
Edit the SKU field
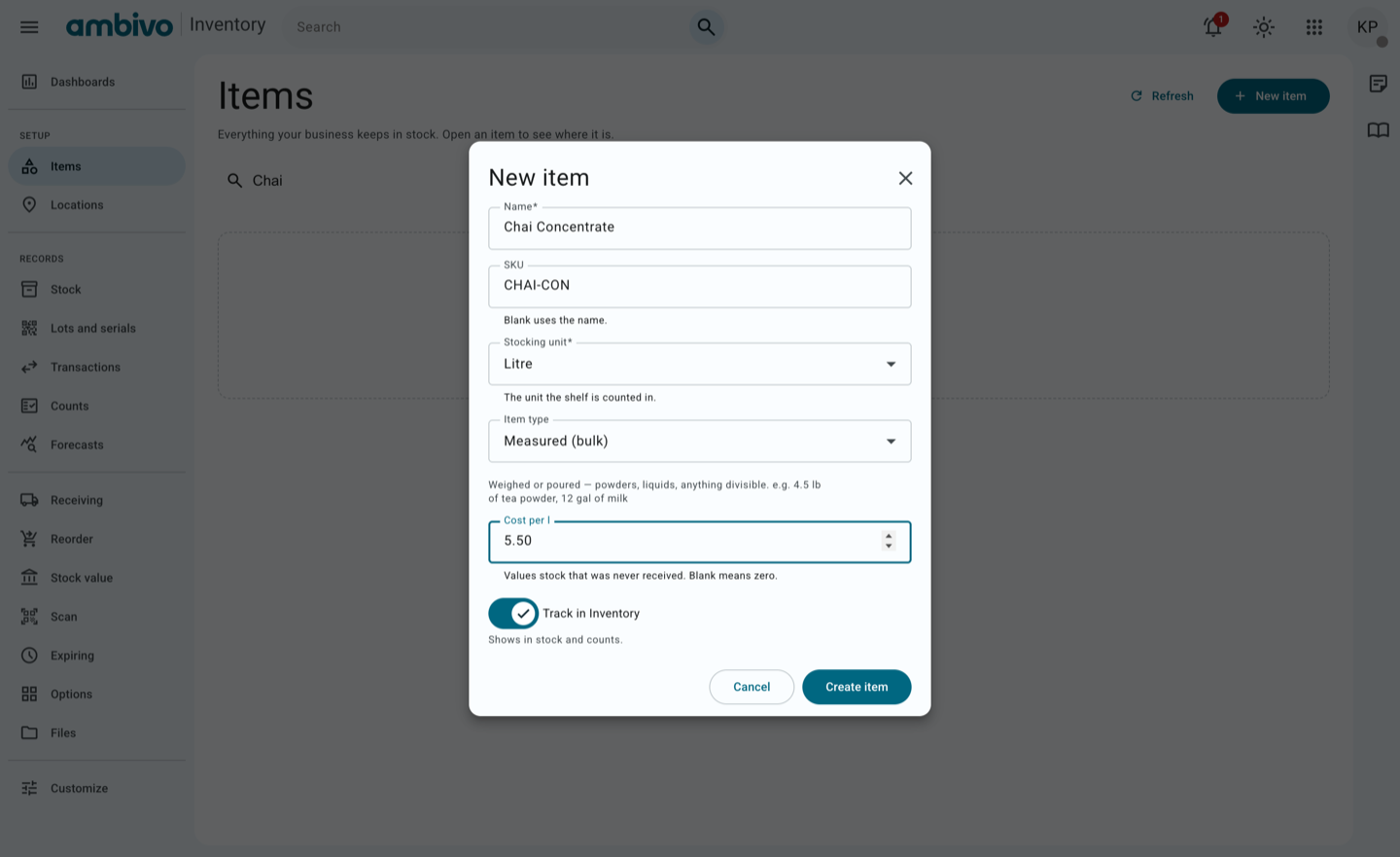coord(700,286)
